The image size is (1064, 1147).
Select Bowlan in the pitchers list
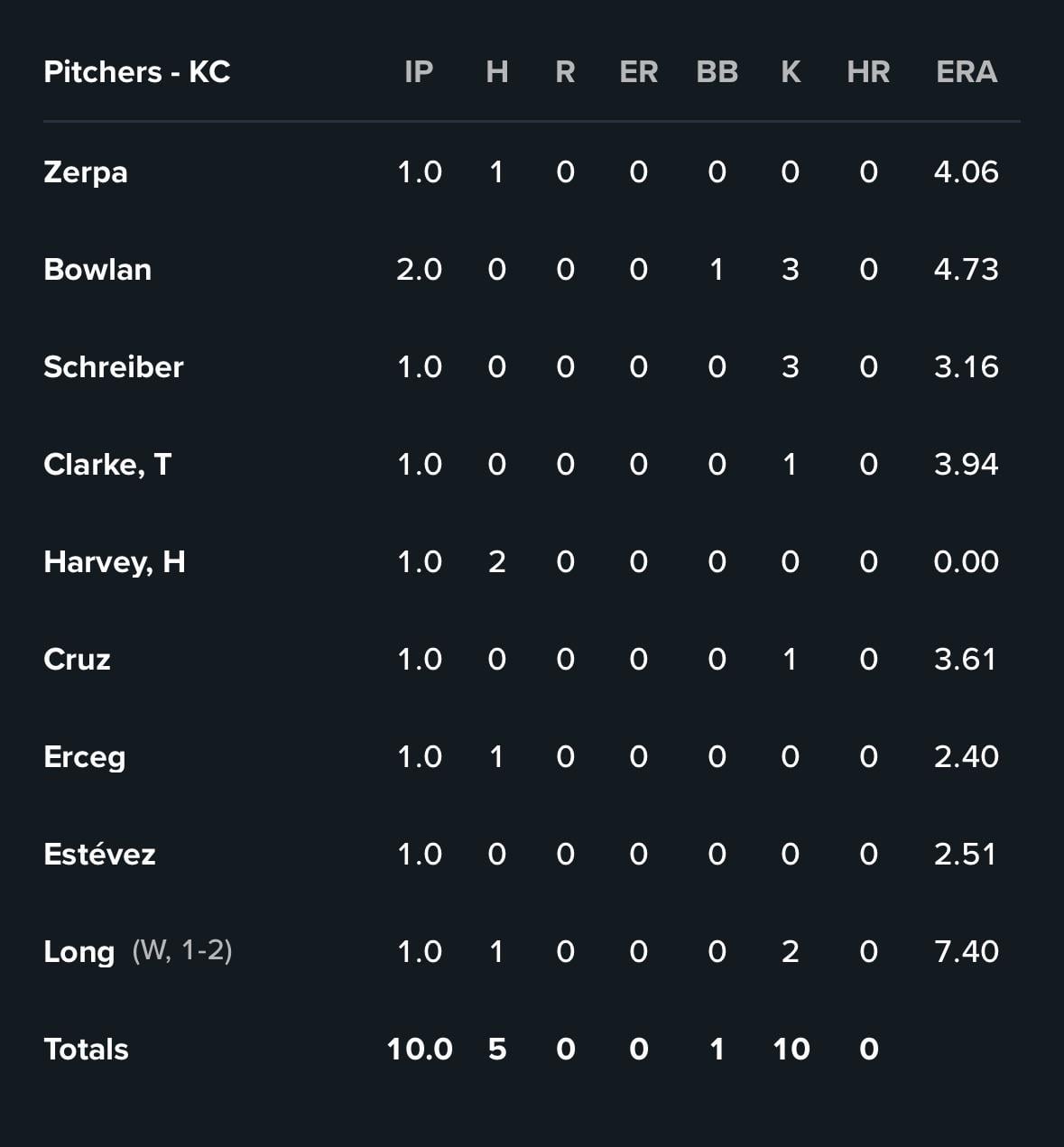tap(97, 270)
